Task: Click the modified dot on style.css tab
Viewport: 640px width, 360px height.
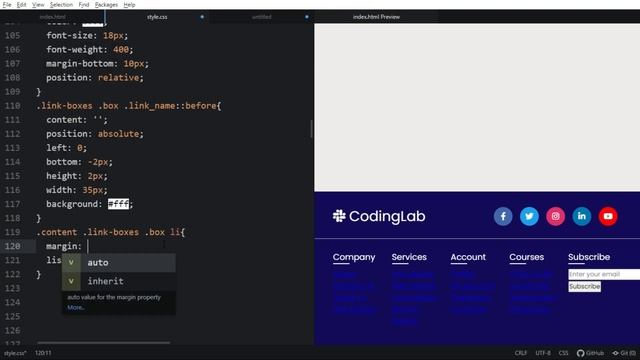Action: pyautogui.click(x=202, y=17)
